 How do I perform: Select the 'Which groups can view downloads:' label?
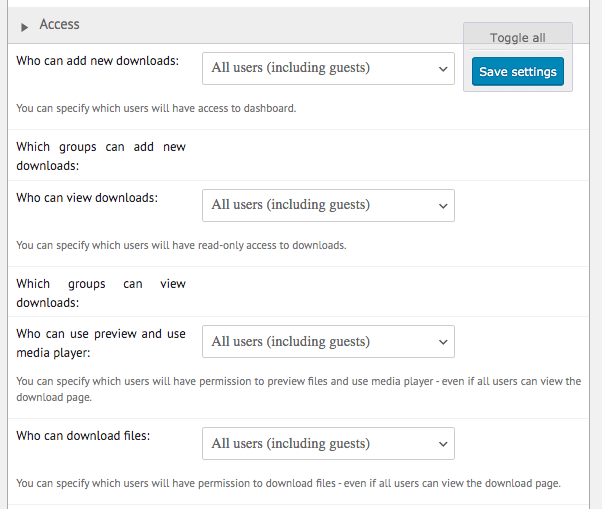click(x=101, y=292)
